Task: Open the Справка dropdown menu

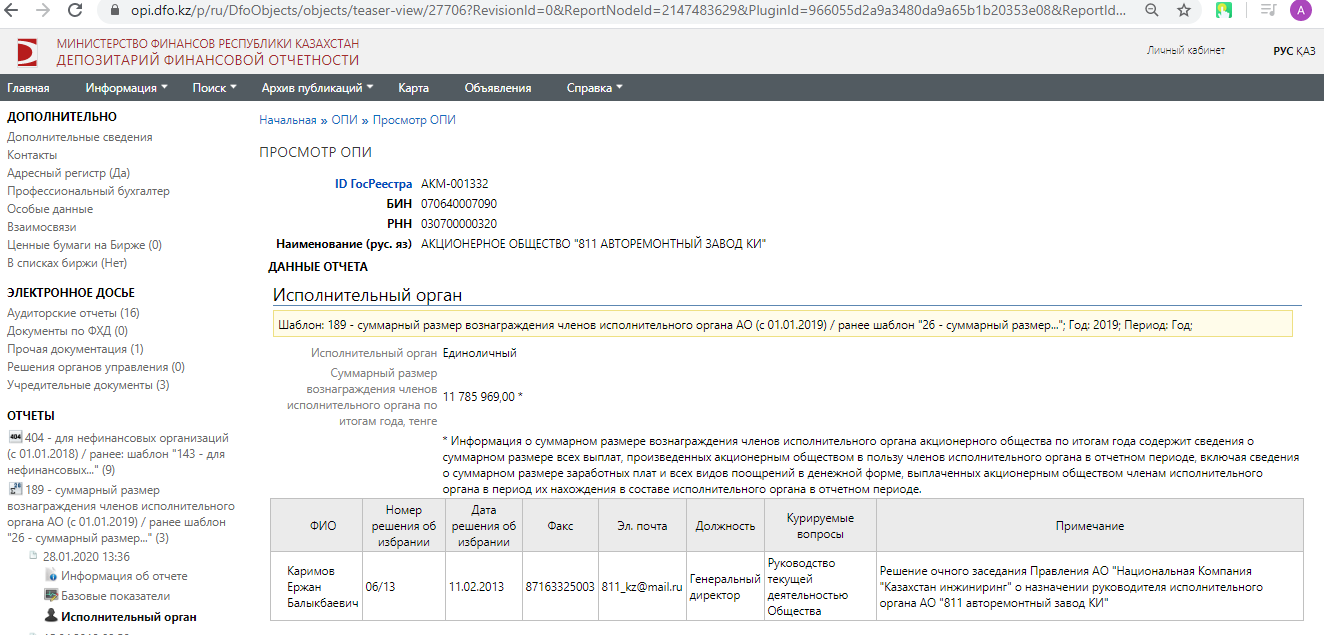Action: pyautogui.click(x=594, y=88)
